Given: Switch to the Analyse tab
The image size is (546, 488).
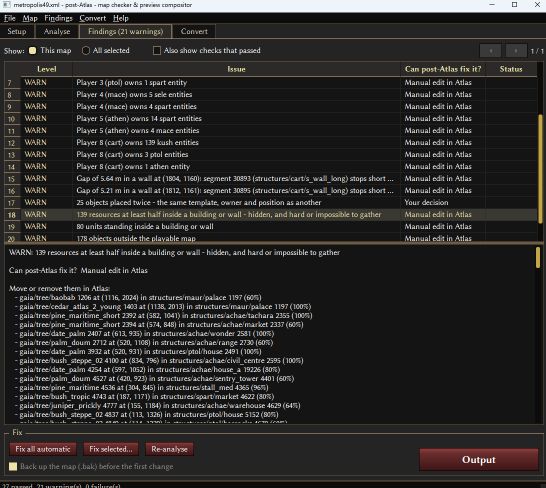Looking at the screenshot, I should point(57,31).
